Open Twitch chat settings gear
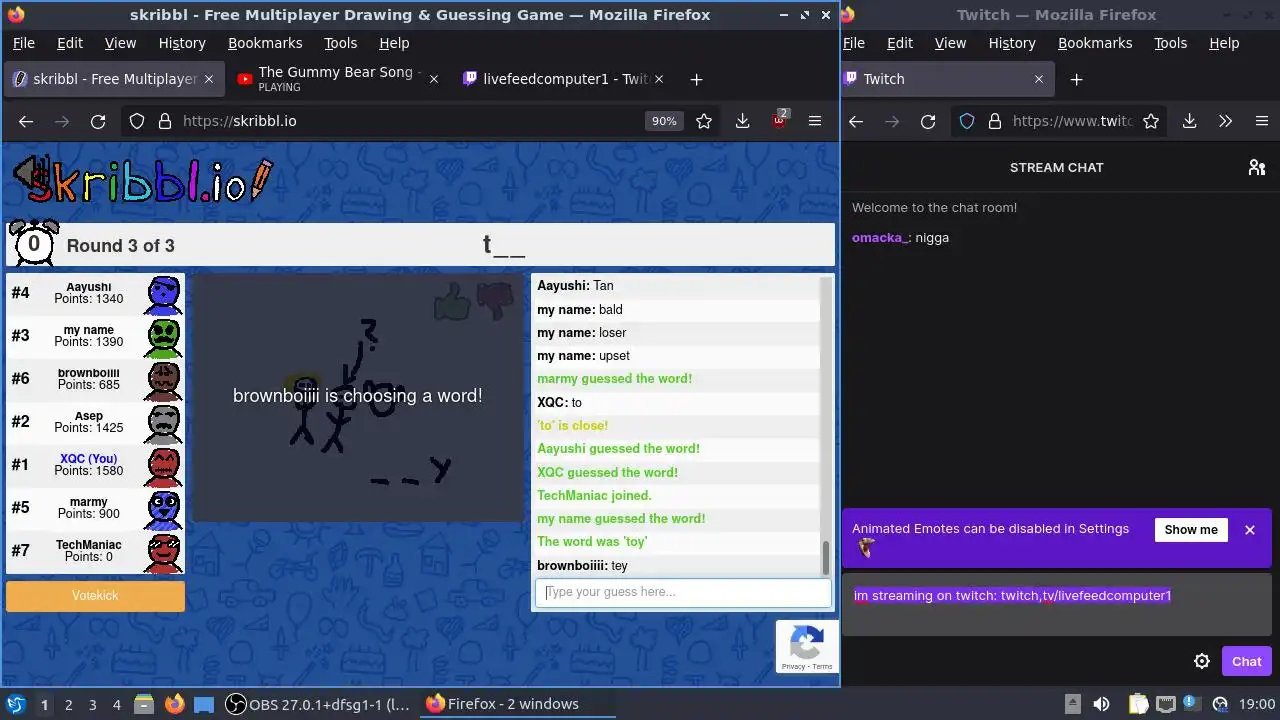The width and height of the screenshot is (1280, 720). point(1202,661)
